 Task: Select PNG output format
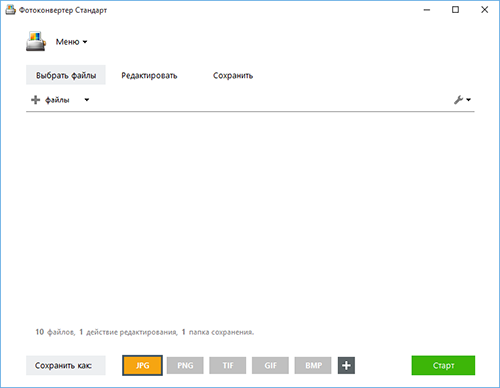click(x=185, y=365)
